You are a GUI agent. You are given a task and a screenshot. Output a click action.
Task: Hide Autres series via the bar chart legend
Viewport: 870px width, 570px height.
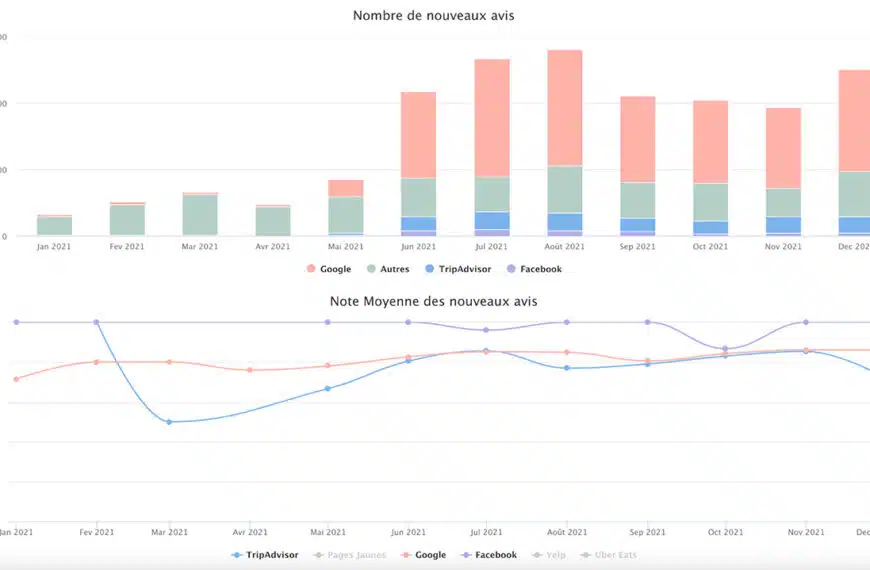click(x=391, y=269)
